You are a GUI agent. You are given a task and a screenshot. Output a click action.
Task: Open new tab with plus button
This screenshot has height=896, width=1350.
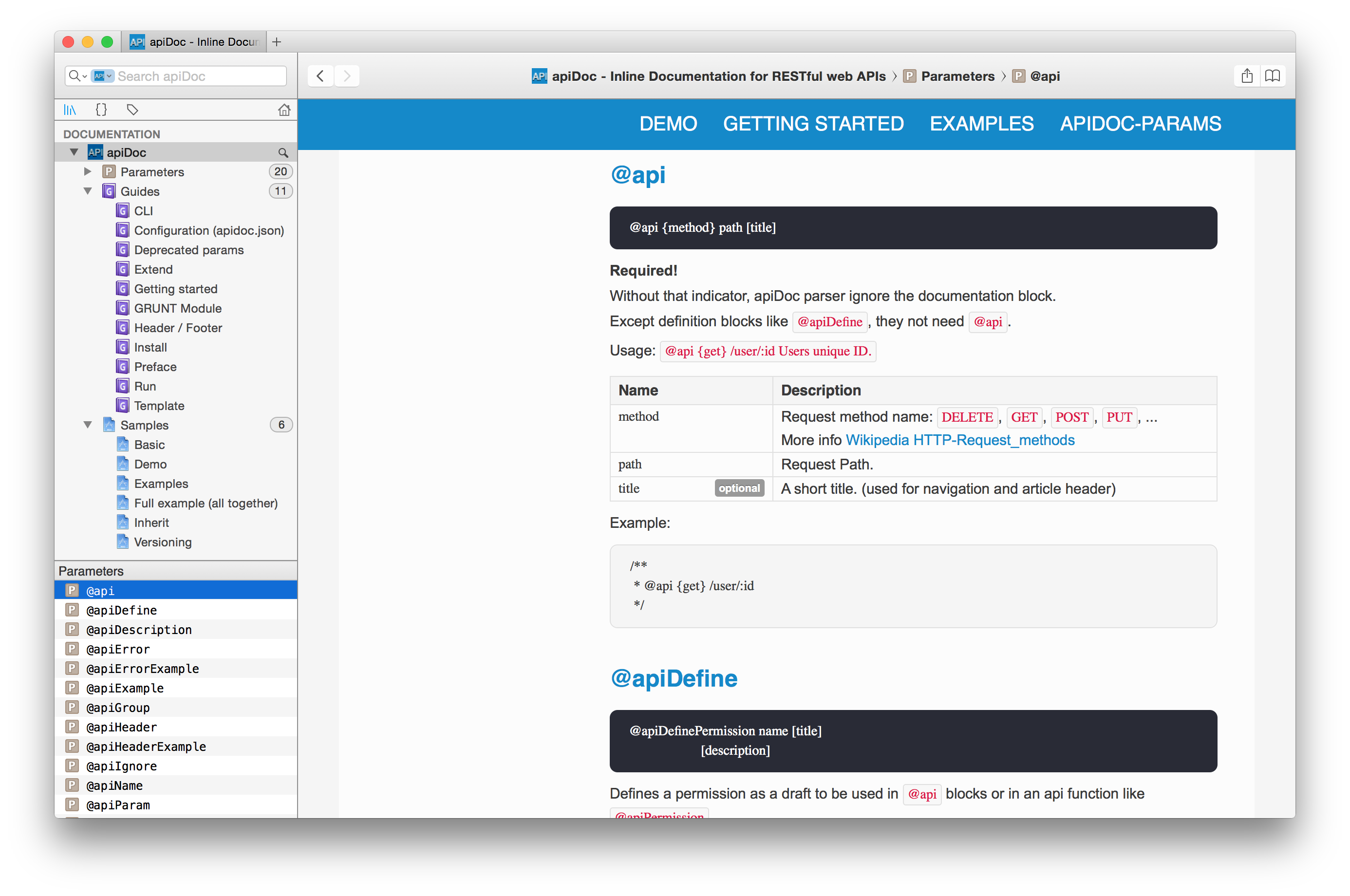pos(277,42)
